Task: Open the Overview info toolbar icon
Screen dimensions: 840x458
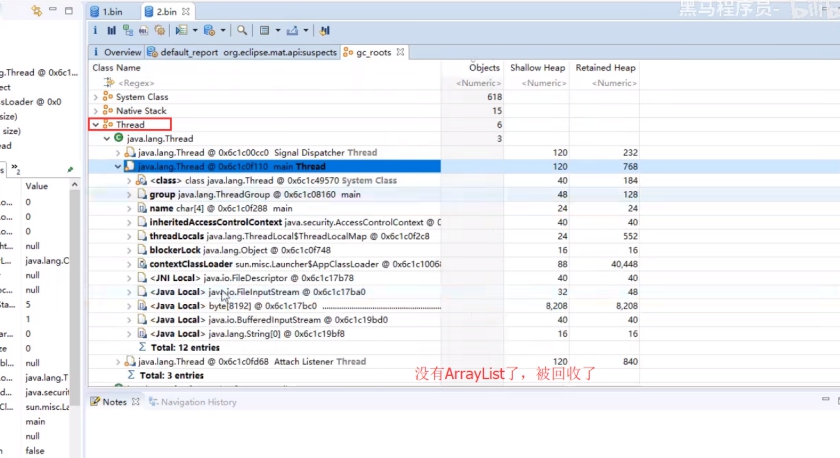Action: [95, 31]
